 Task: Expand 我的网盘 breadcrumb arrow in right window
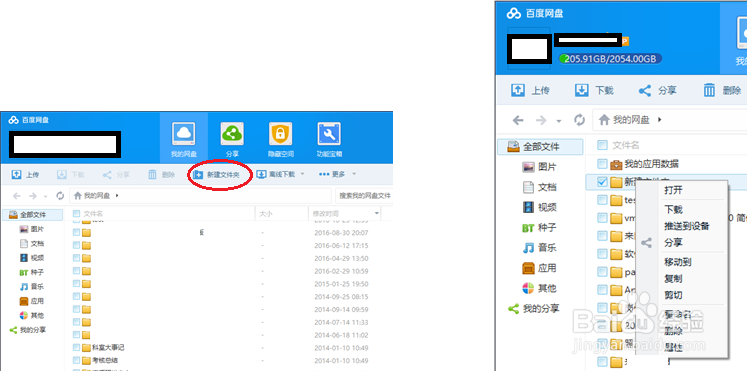pos(660,120)
